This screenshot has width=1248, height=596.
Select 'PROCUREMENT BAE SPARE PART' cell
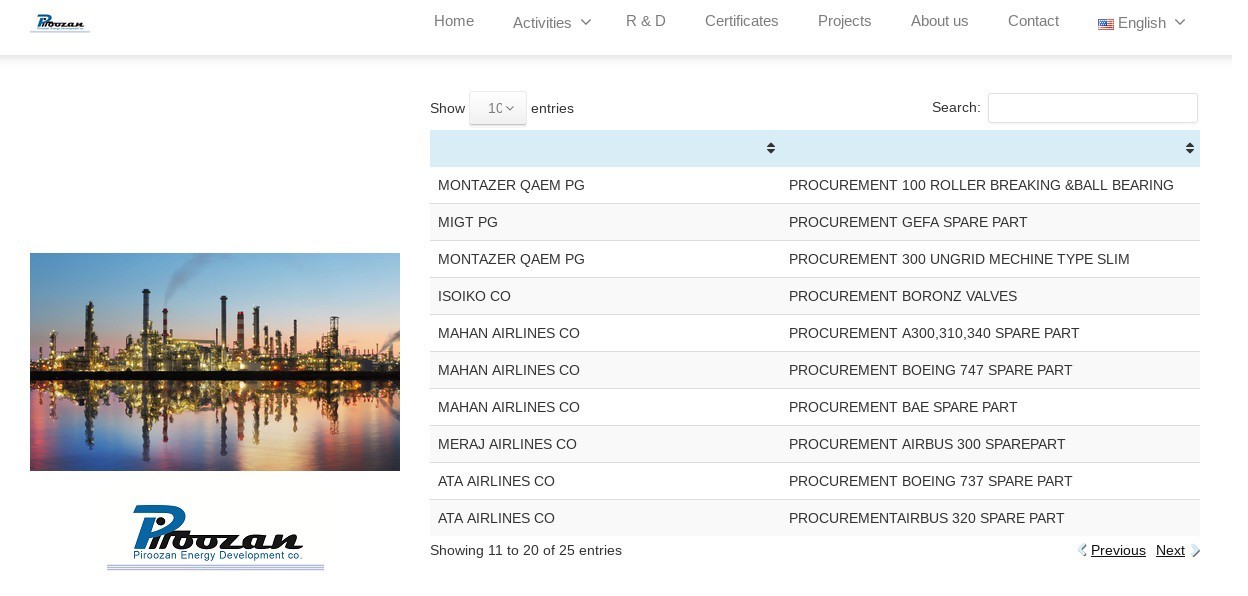pos(990,407)
